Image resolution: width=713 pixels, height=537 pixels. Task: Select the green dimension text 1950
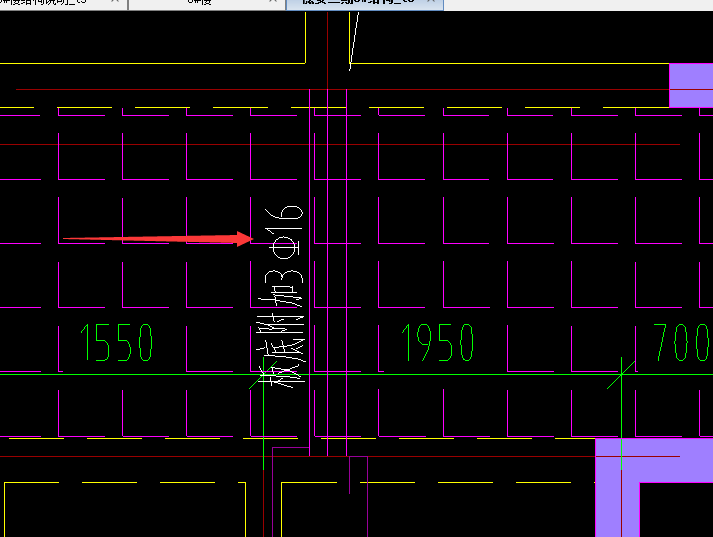[x=438, y=342]
